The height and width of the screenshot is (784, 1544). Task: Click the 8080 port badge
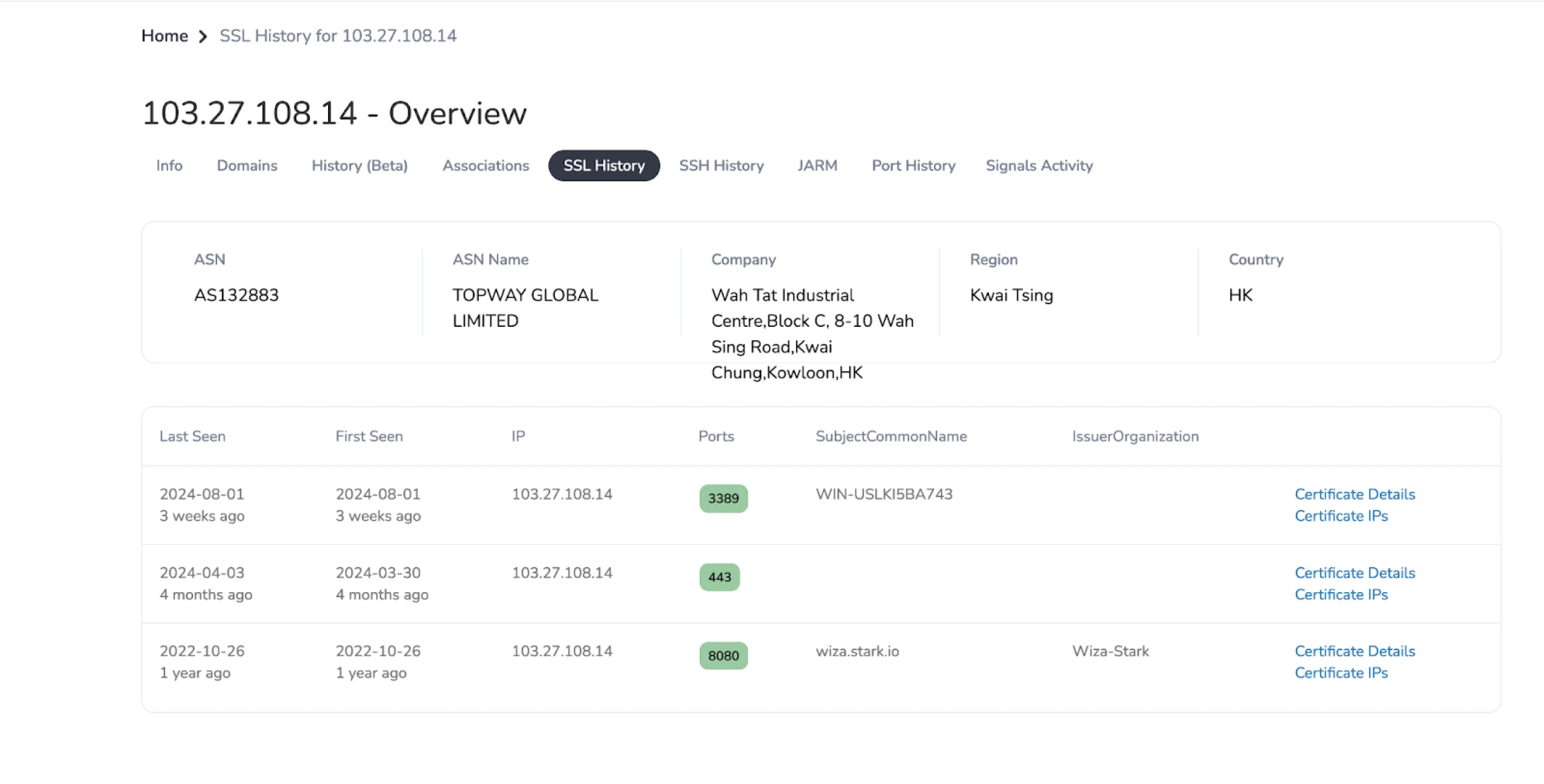[x=723, y=656]
